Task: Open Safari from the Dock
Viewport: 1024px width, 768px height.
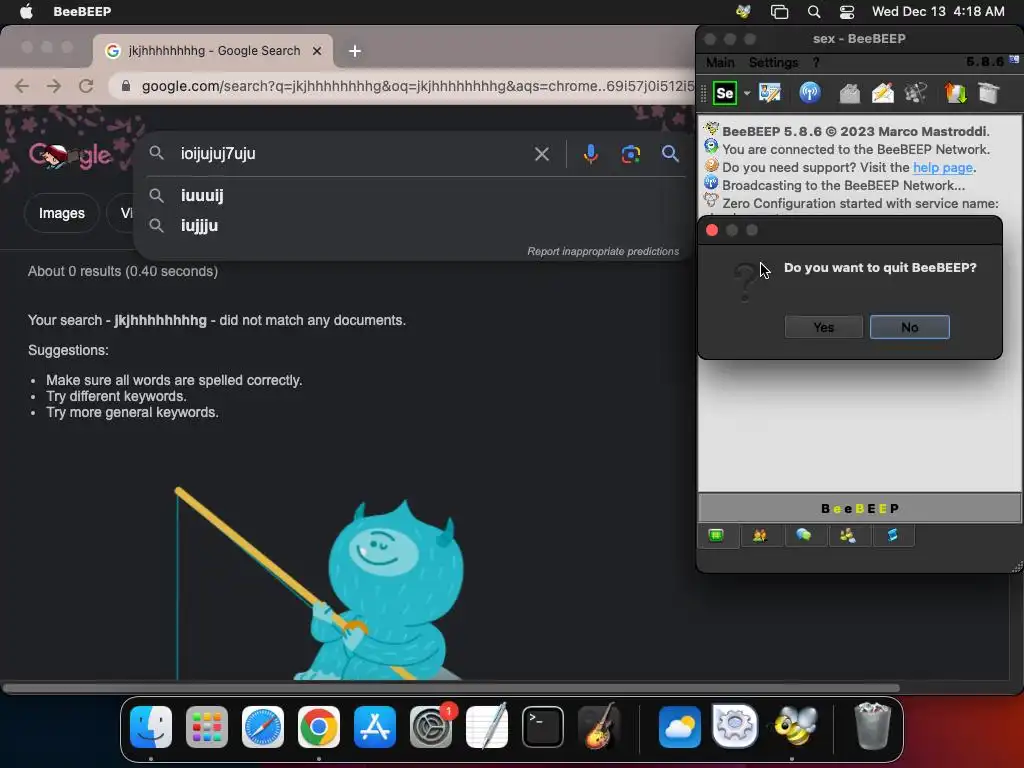Action: [x=263, y=727]
